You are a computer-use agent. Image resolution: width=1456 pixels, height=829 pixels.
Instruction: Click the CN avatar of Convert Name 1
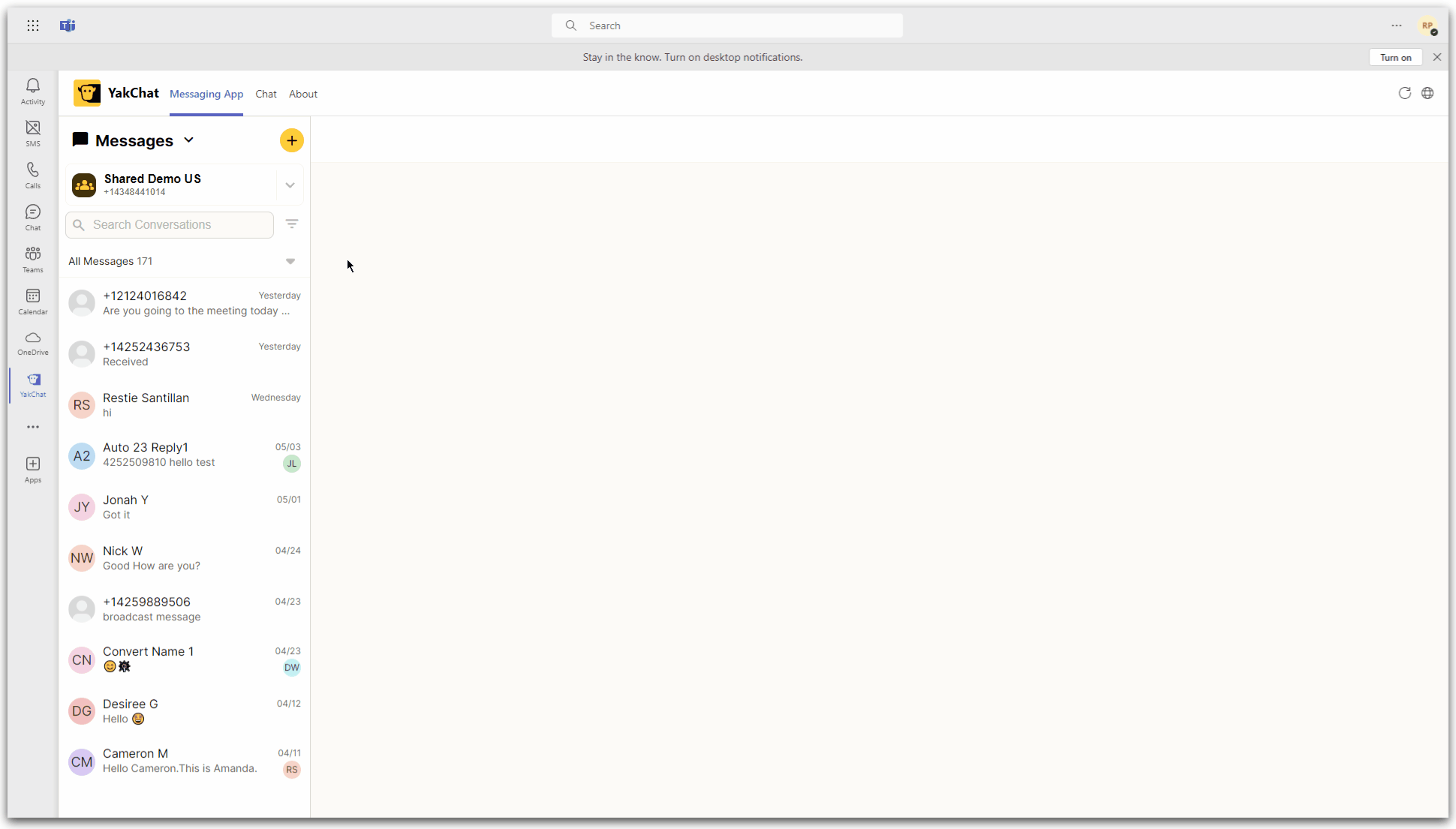click(x=82, y=660)
